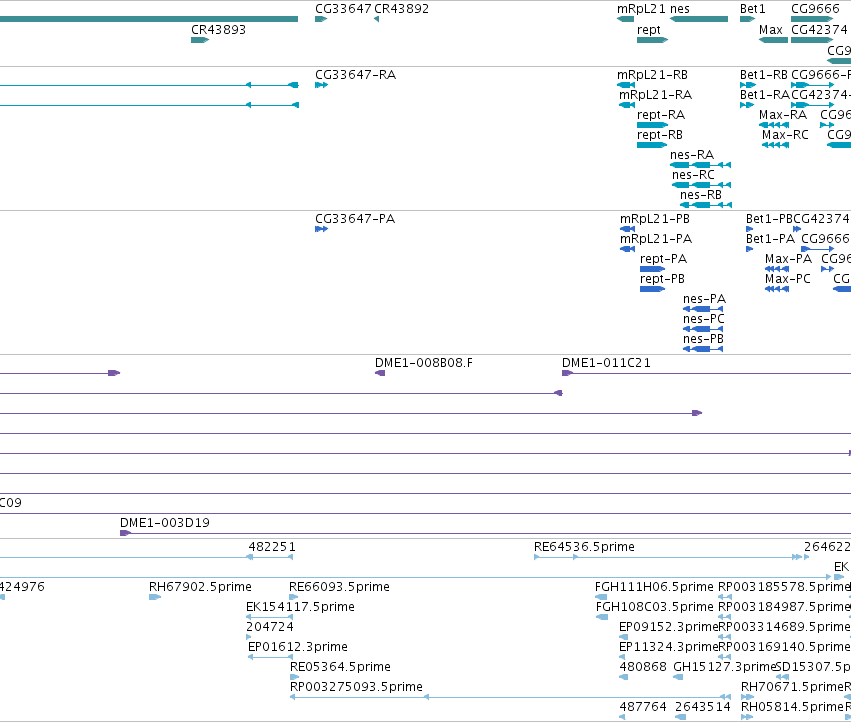Click the 2643514 EST feature
The image size is (851, 722).
(680, 717)
